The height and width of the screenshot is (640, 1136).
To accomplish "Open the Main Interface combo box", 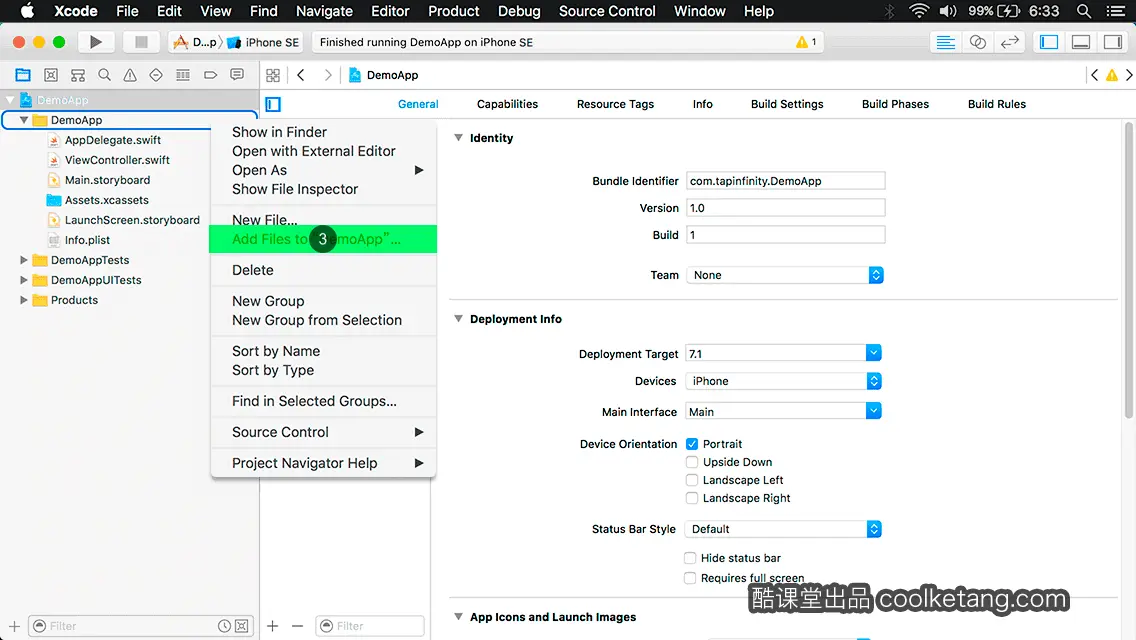I will coord(783,411).
